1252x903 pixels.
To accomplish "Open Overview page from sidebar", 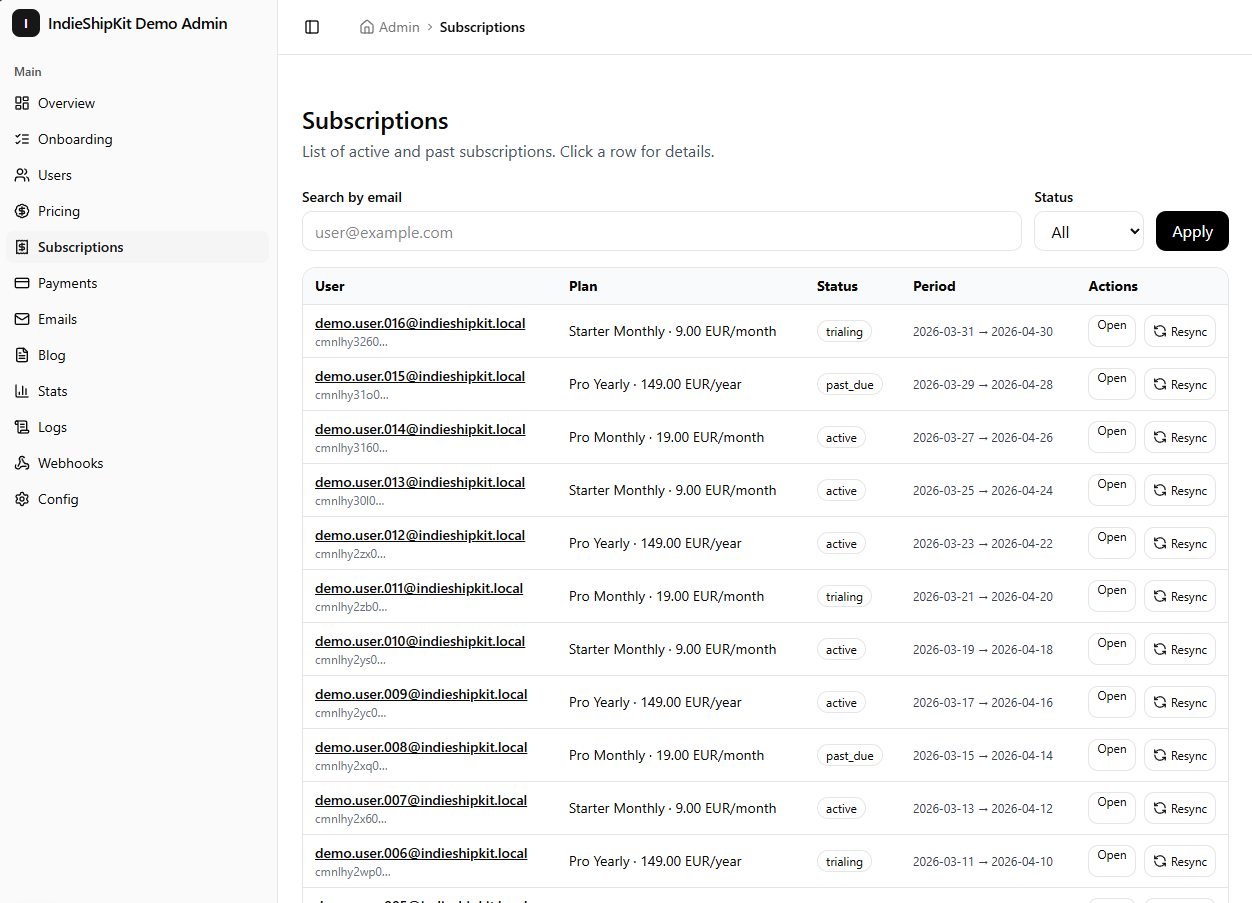I will (x=138, y=103).
